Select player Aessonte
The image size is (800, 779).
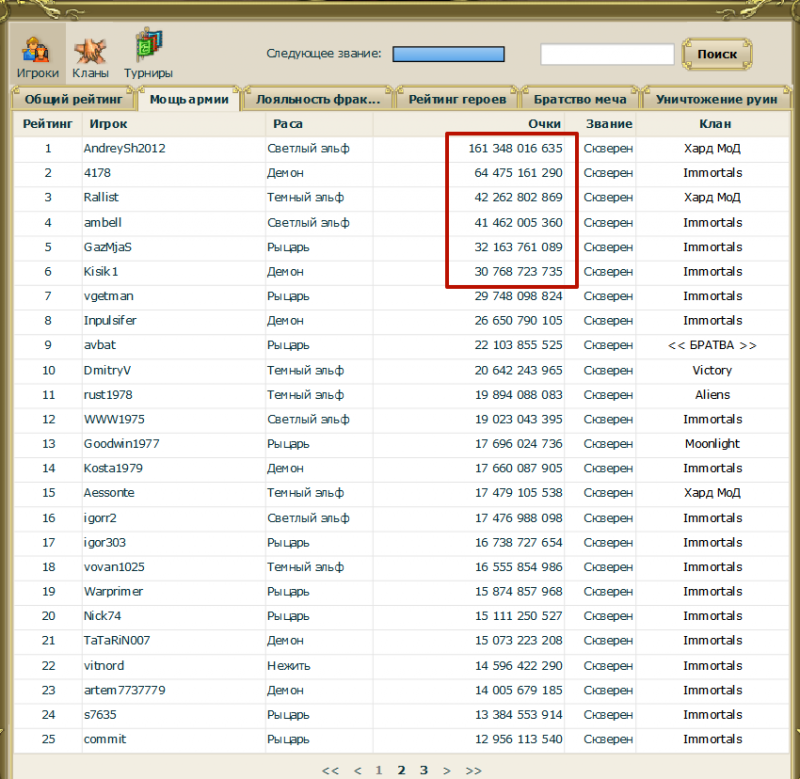109,493
